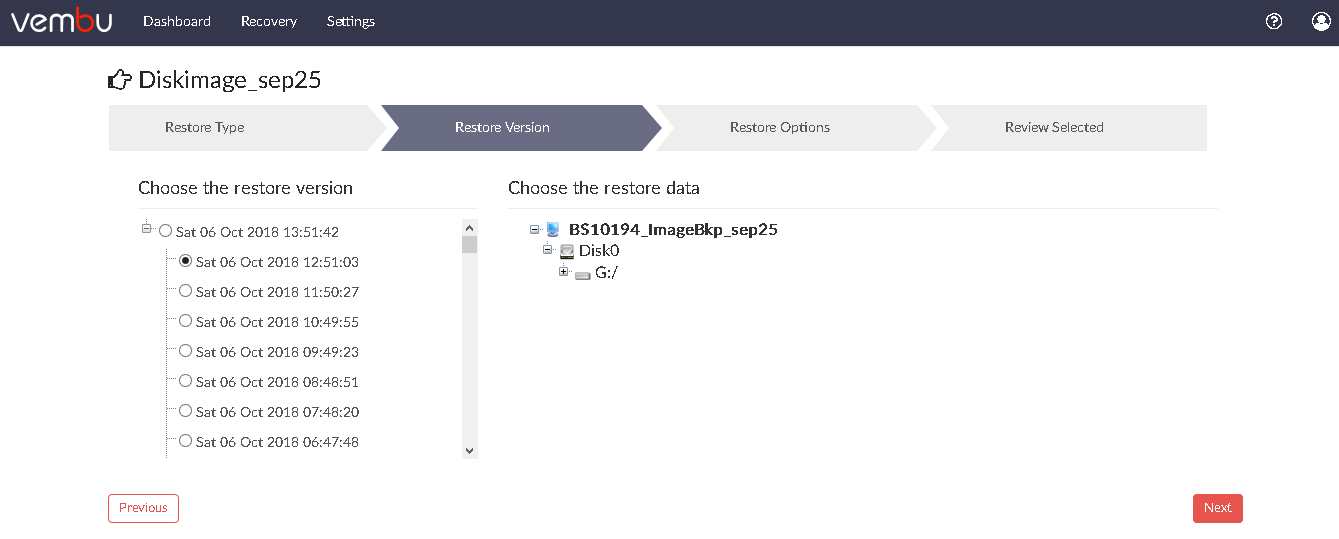Open the Recovery menu

(x=269, y=21)
